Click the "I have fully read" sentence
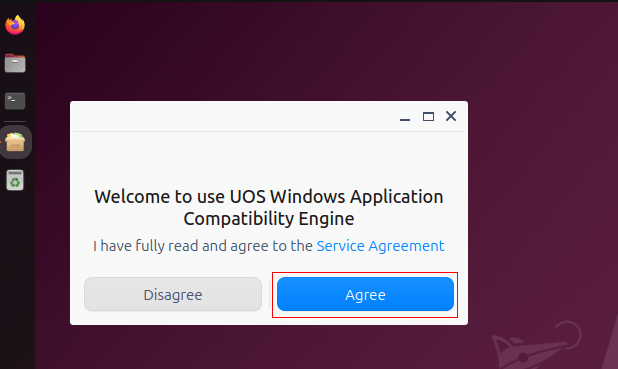Image resolution: width=618 pixels, height=369 pixels. [203, 246]
